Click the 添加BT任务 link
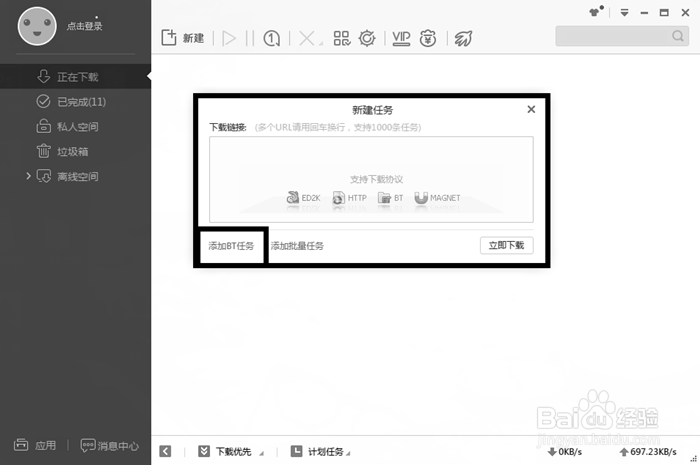This screenshot has height=465, width=700. click(231, 246)
